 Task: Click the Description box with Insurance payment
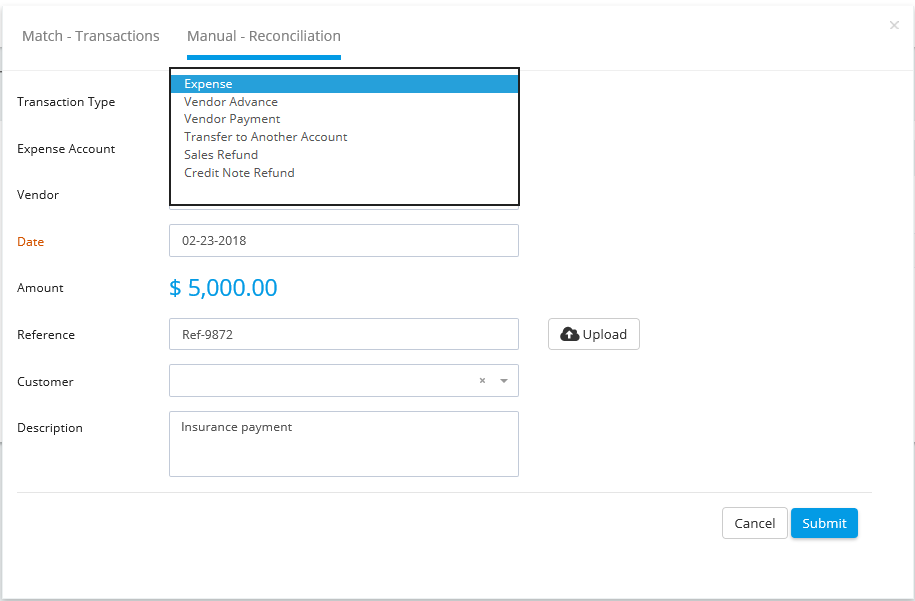point(344,444)
